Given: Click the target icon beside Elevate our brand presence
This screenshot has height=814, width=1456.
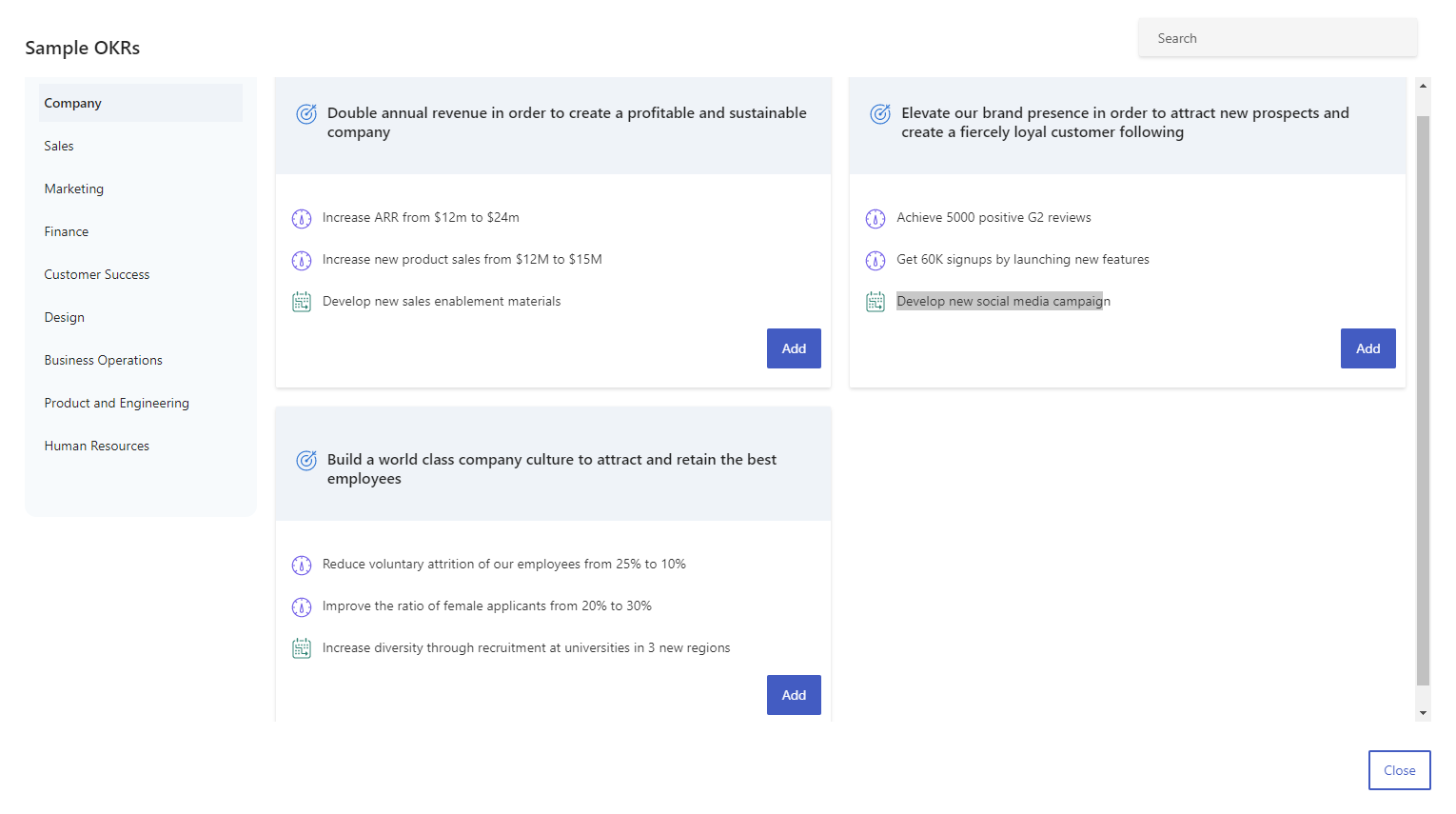Looking at the screenshot, I should (880, 114).
